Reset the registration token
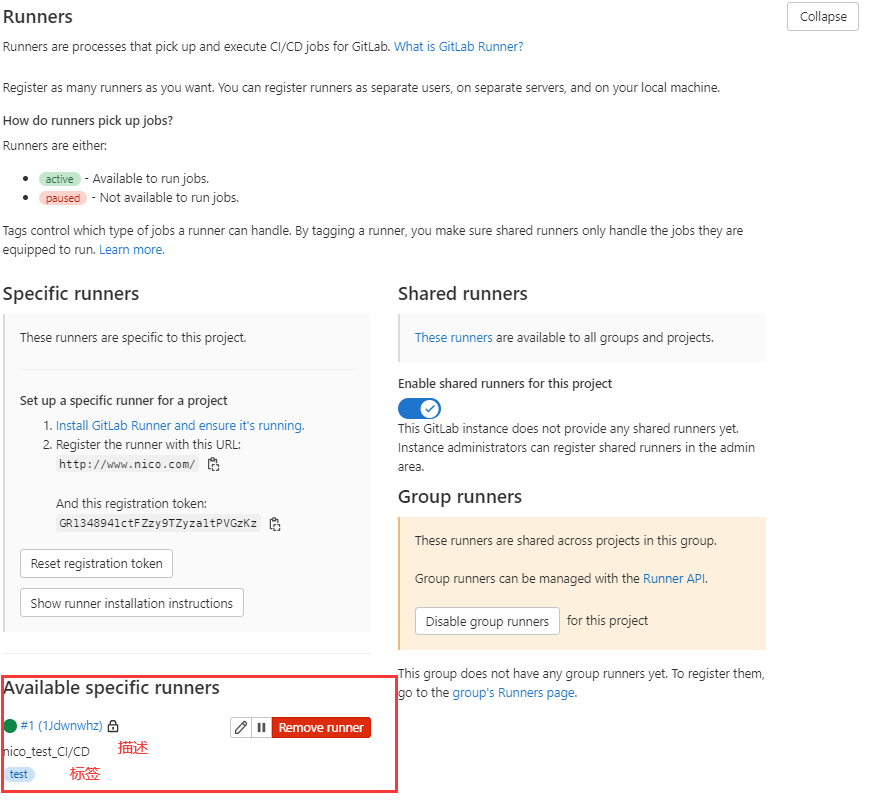This screenshot has width=881, height=800. [97, 563]
